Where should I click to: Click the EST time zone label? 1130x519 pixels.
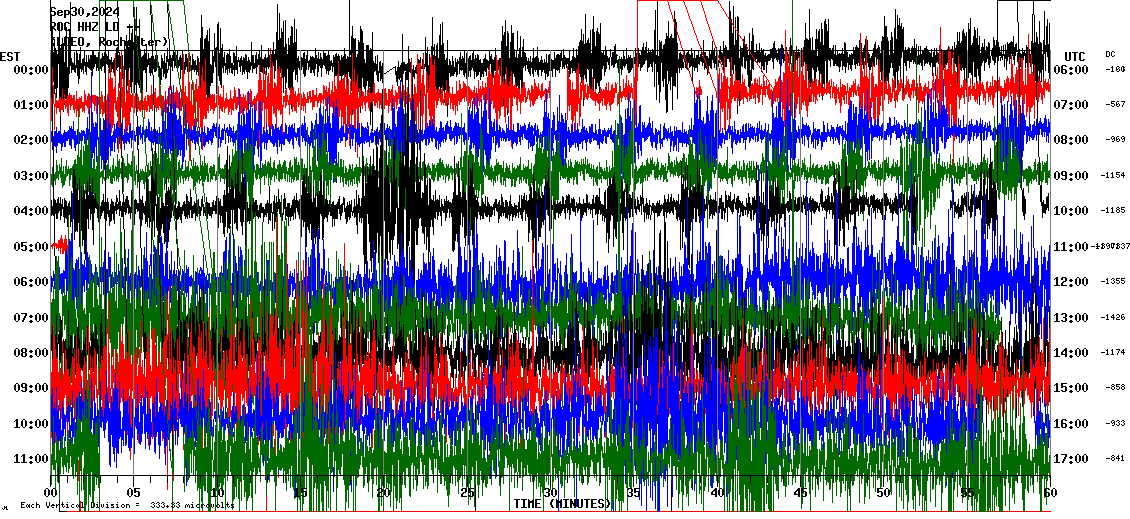click(x=11, y=55)
